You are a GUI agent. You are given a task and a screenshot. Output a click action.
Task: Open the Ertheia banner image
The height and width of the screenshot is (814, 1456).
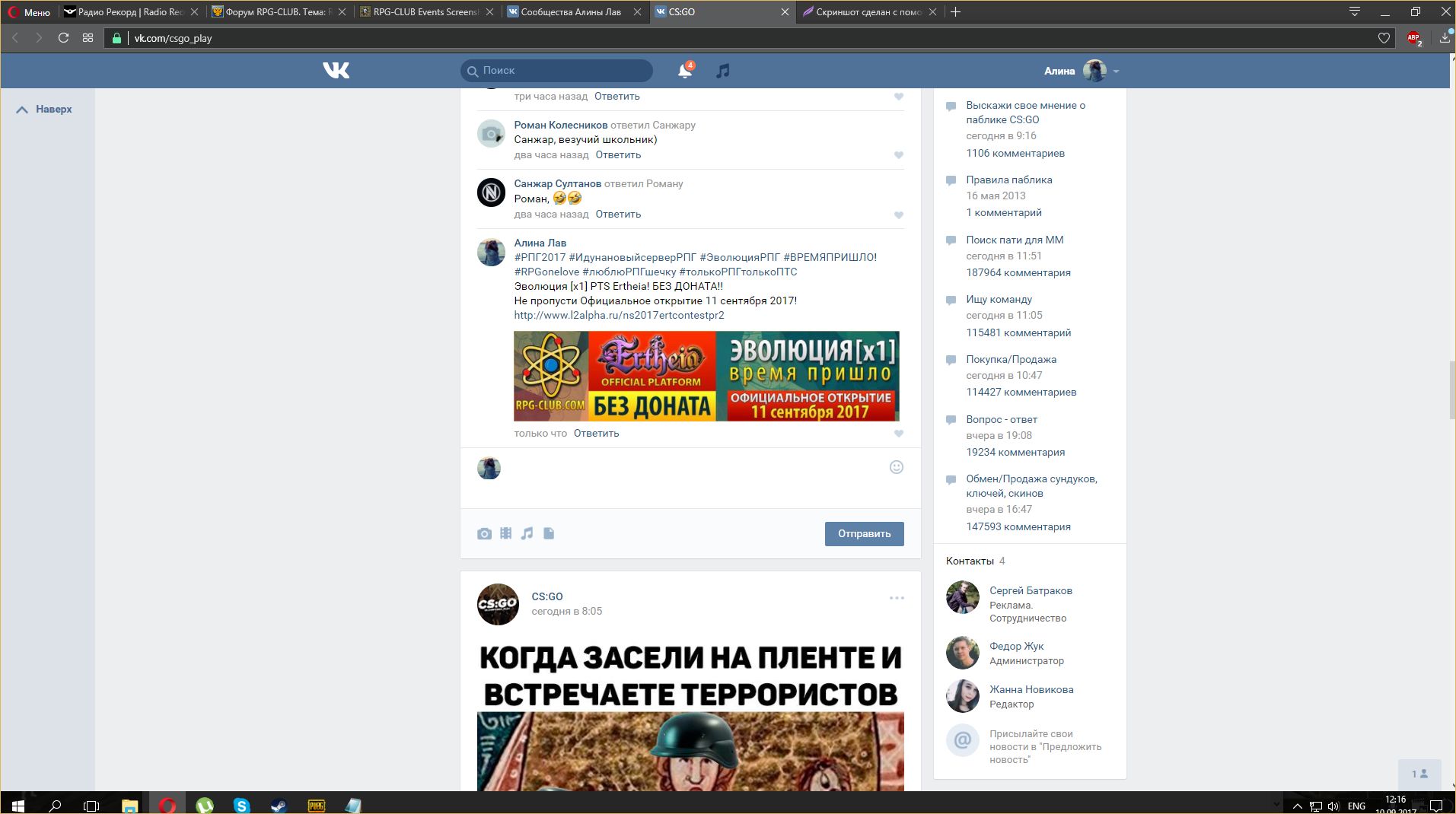[706, 376]
